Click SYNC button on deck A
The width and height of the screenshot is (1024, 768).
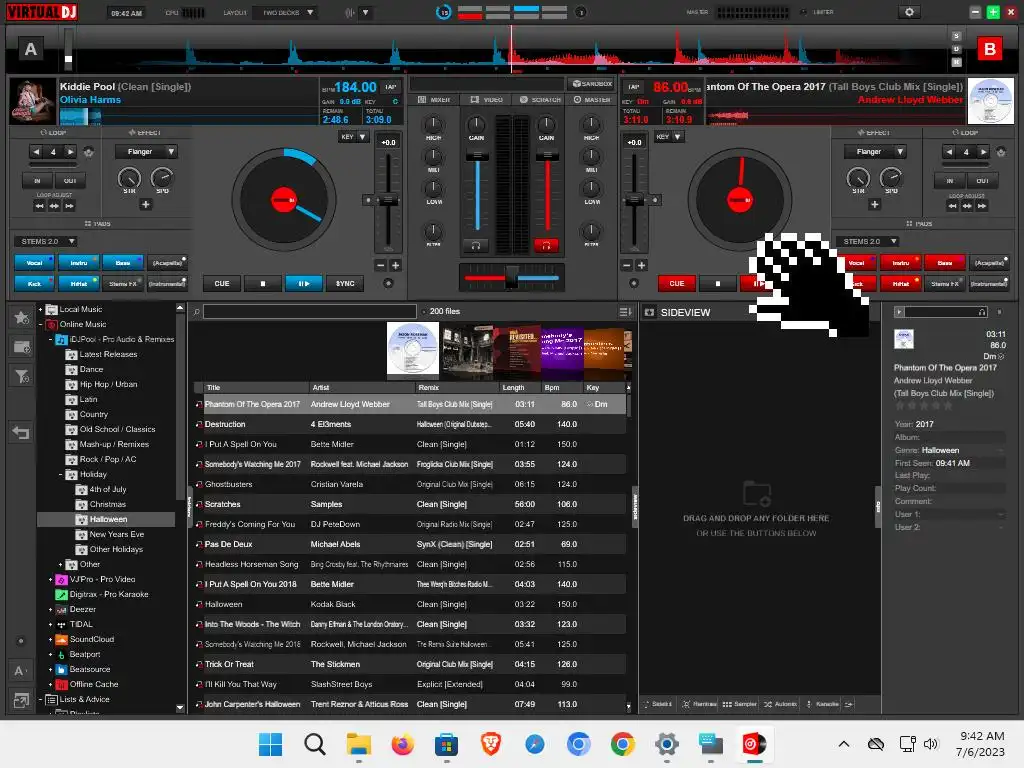[345, 283]
